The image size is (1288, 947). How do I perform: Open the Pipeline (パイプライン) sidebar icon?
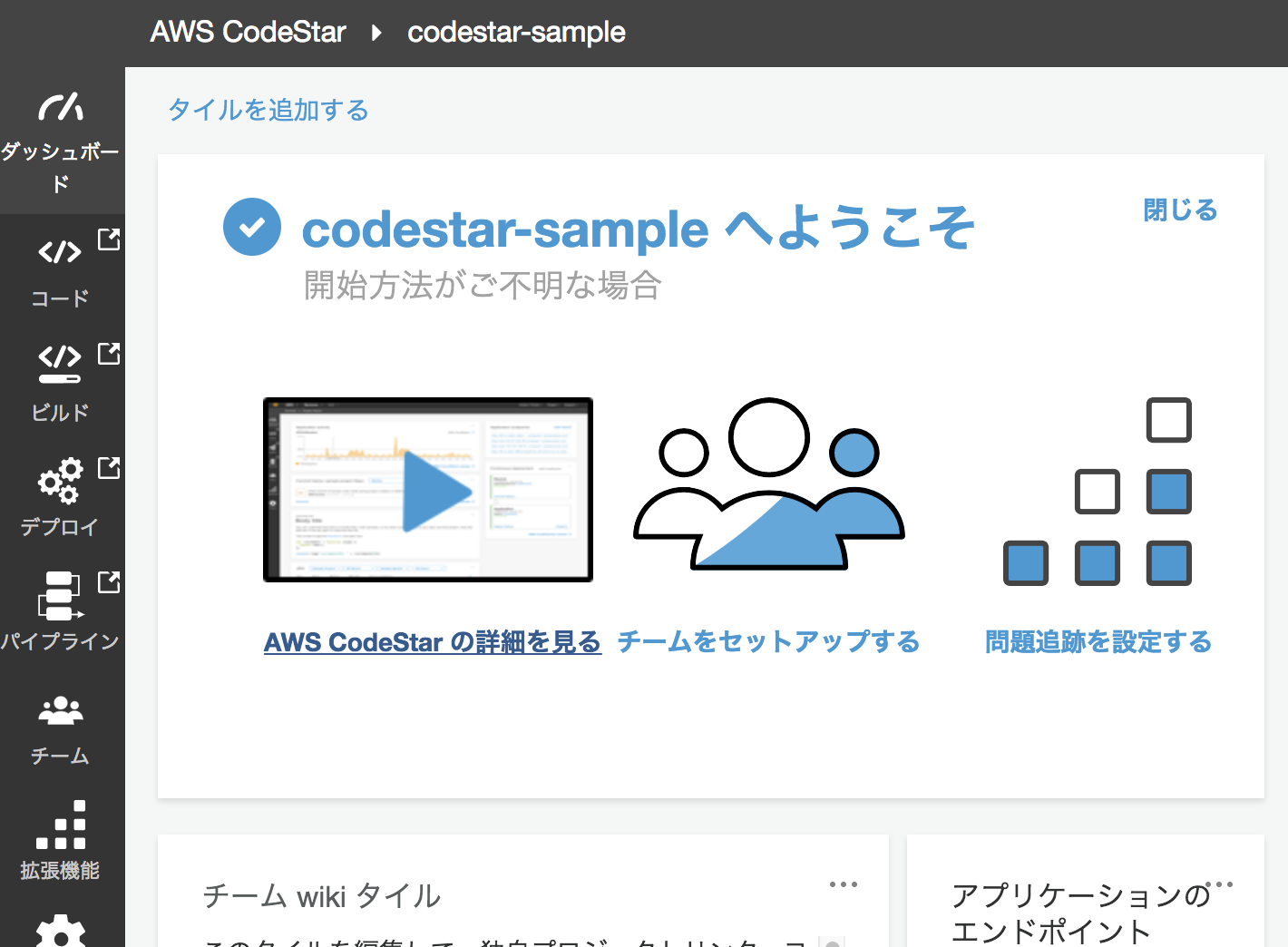tap(60, 594)
